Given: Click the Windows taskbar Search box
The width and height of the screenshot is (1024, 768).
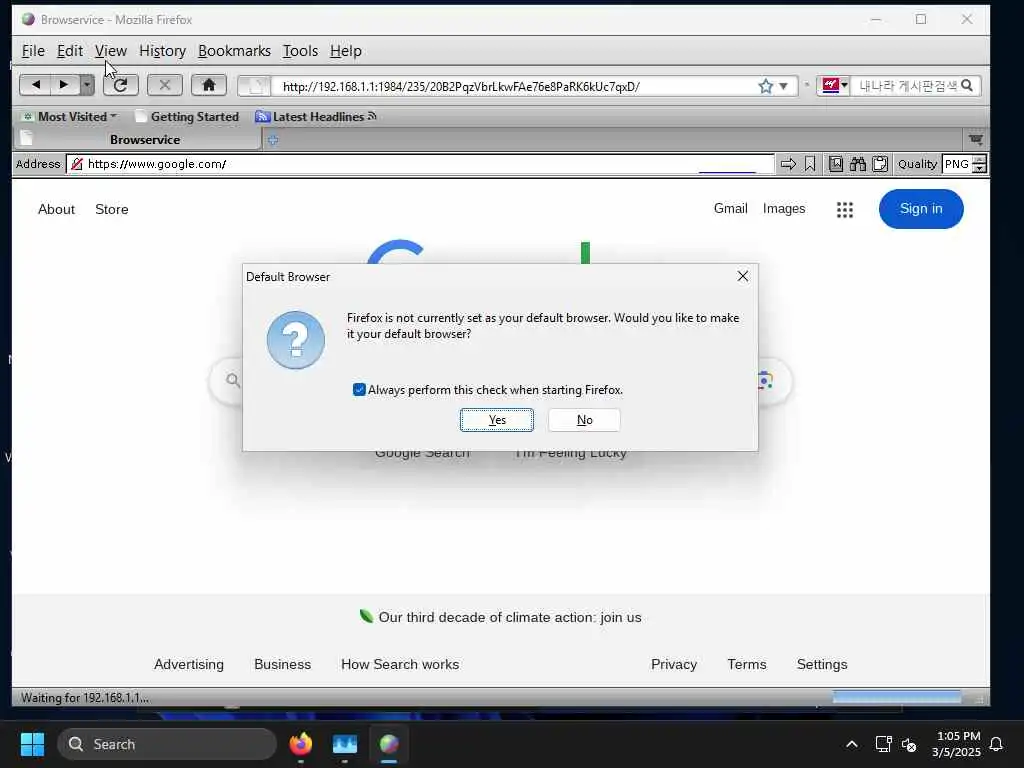Looking at the screenshot, I should [x=167, y=744].
